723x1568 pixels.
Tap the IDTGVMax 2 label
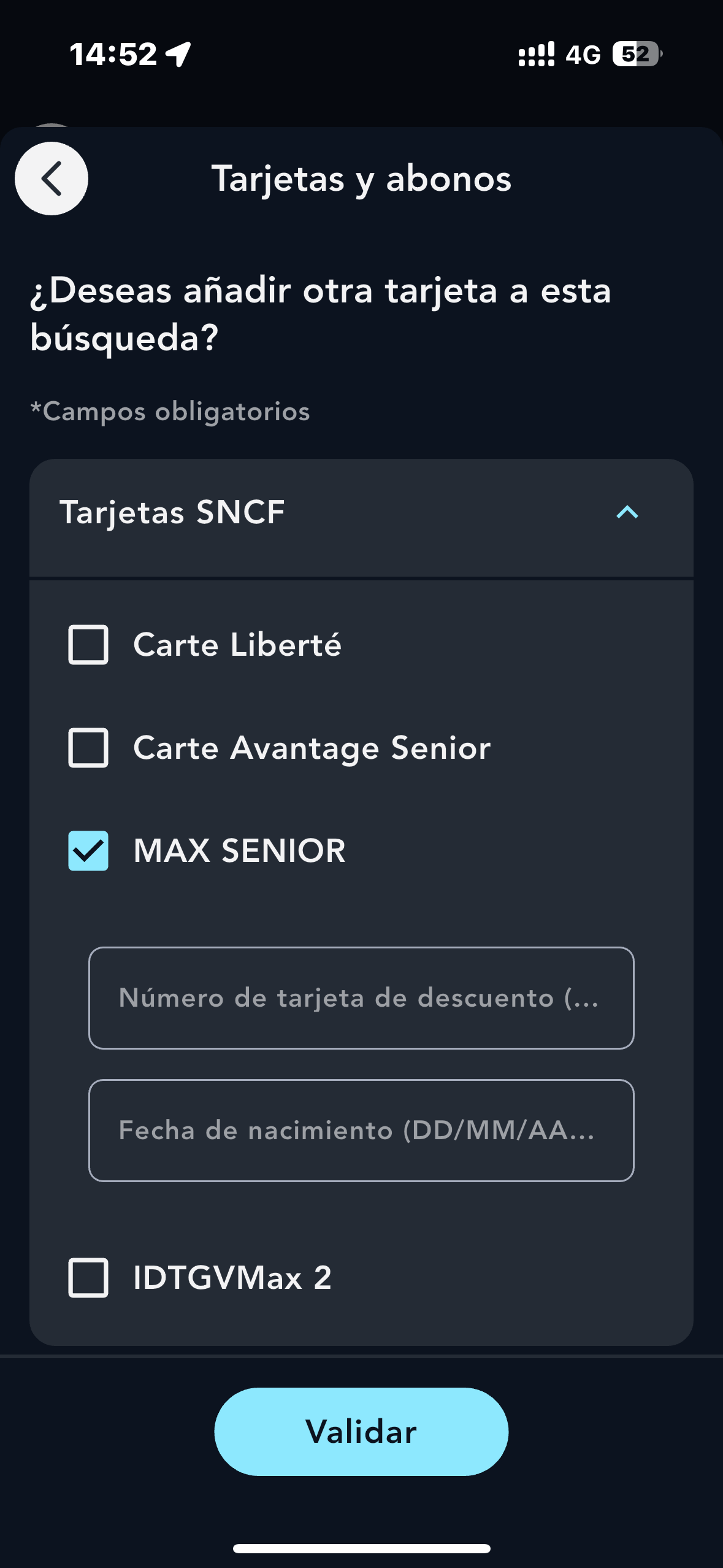pyautogui.click(x=232, y=1278)
